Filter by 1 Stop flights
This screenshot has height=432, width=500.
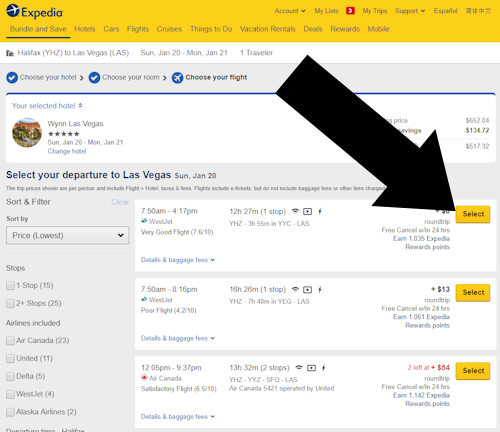[x=10, y=286]
